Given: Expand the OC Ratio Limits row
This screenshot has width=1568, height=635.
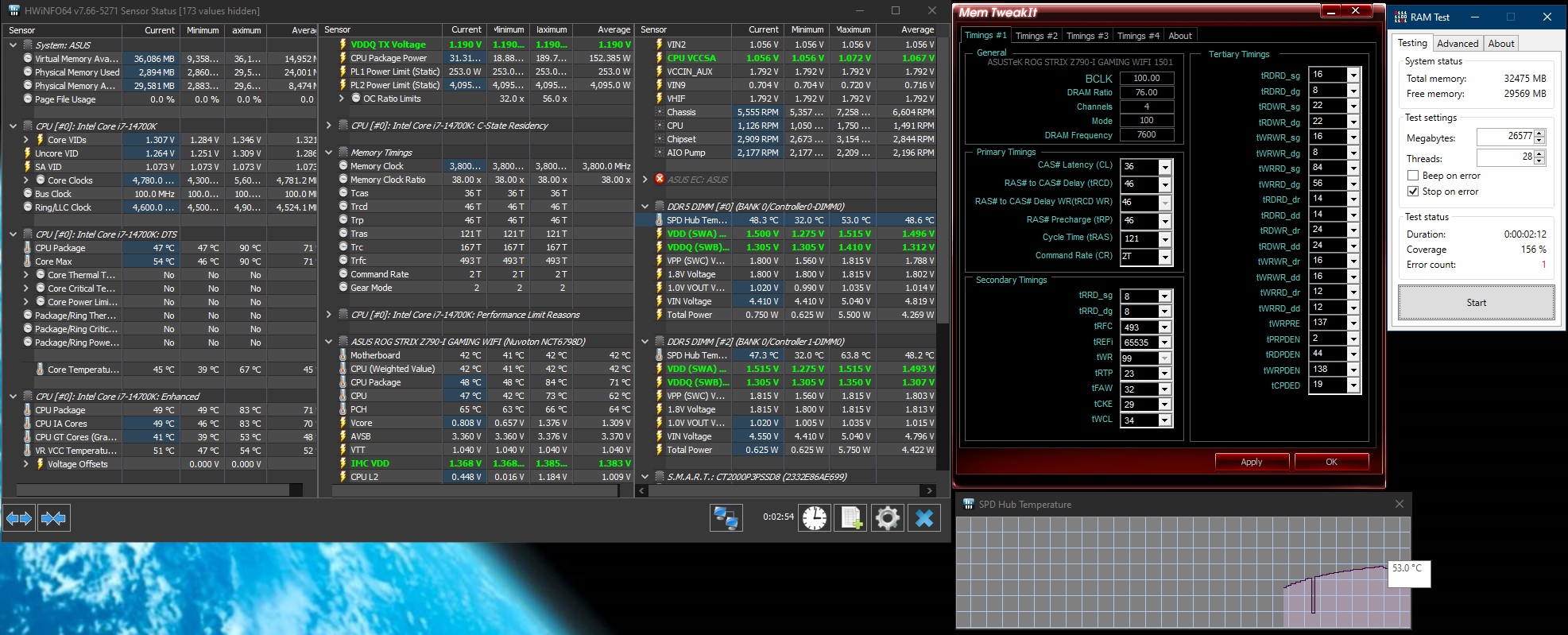Looking at the screenshot, I should click(x=342, y=99).
